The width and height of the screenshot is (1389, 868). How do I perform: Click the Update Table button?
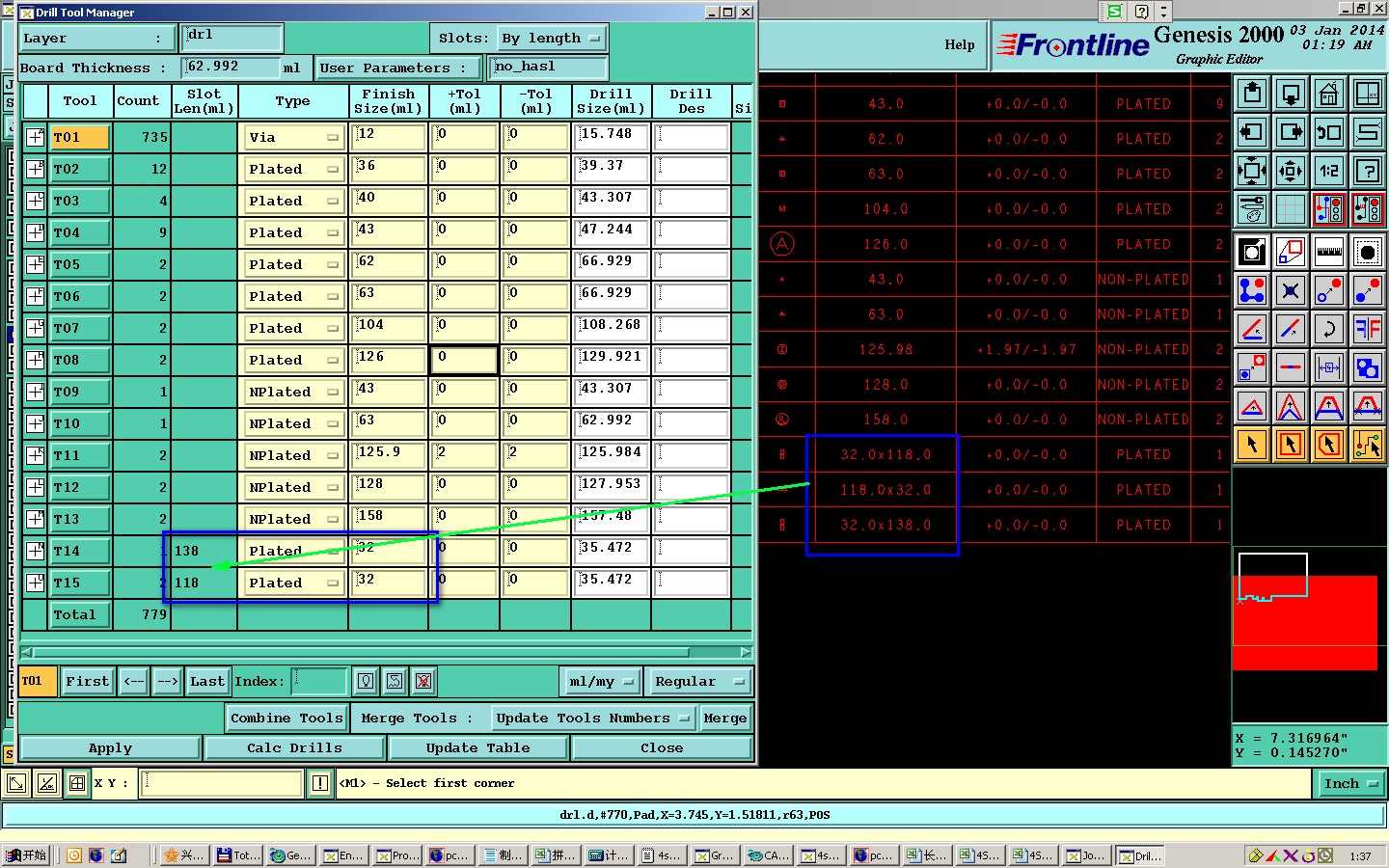coord(477,747)
